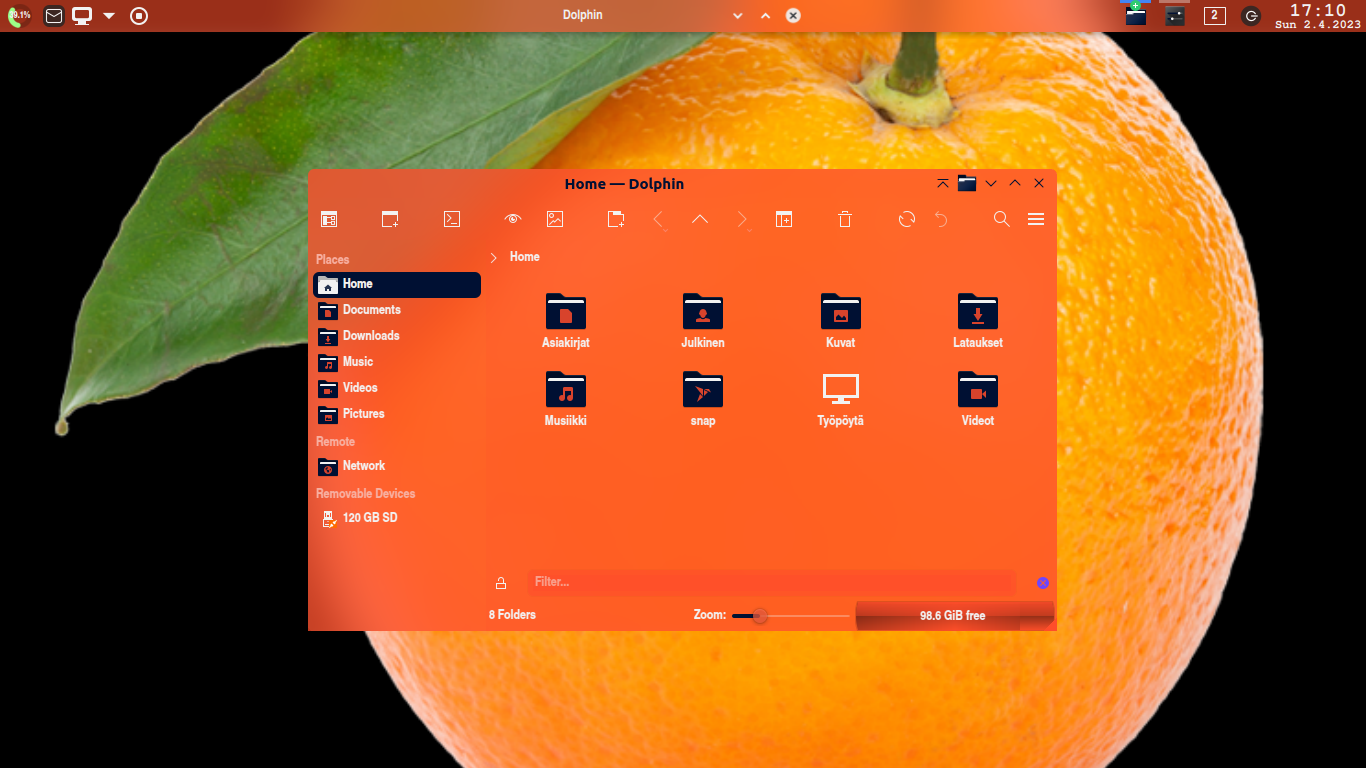
Task: Open the mail icon in top panel
Action: pyautogui.click(x=54, y=16)
